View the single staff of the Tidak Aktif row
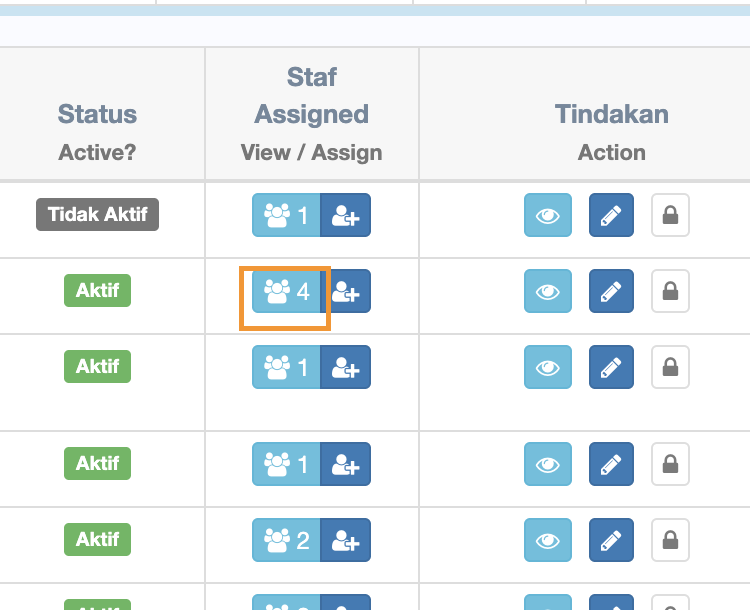This screenshot has width=750, height=610. click(286, 215)
